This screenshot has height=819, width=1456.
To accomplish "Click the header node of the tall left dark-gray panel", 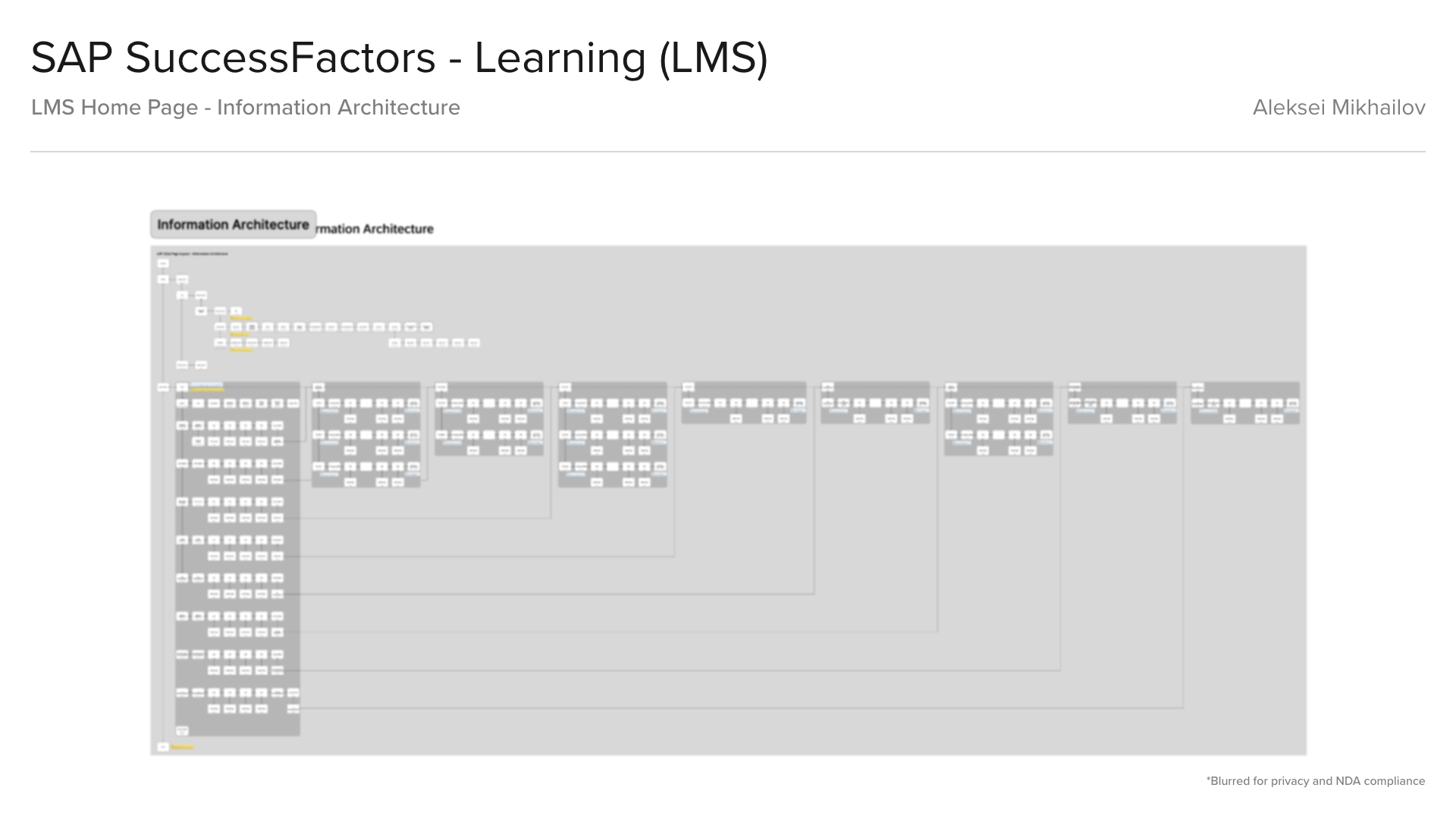I will pos(182,388).
